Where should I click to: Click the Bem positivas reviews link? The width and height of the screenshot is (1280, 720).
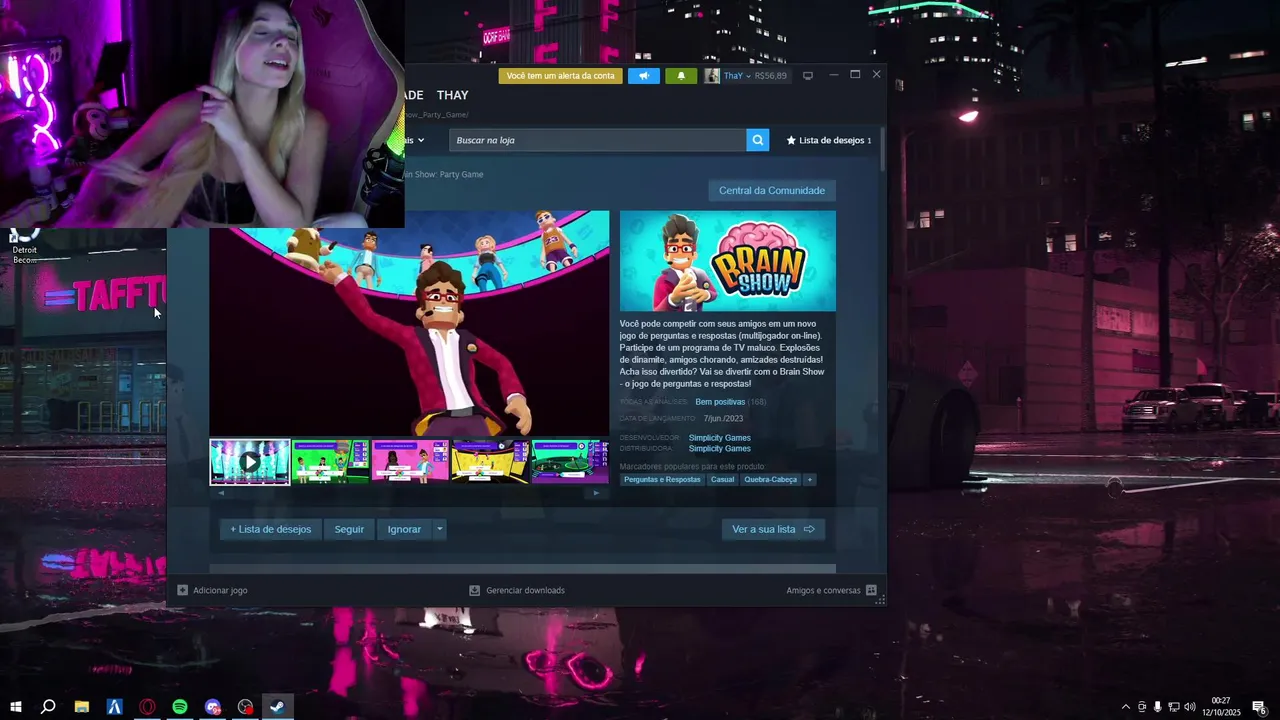point(720,402)
